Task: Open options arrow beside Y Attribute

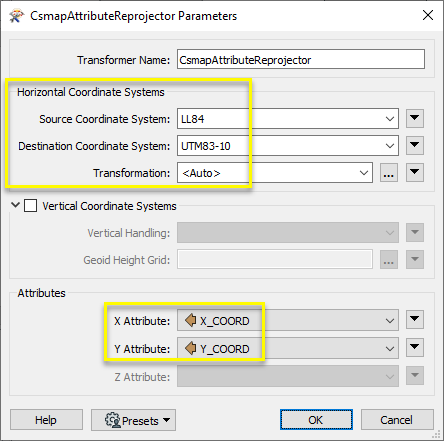Action: click(415, 348)
